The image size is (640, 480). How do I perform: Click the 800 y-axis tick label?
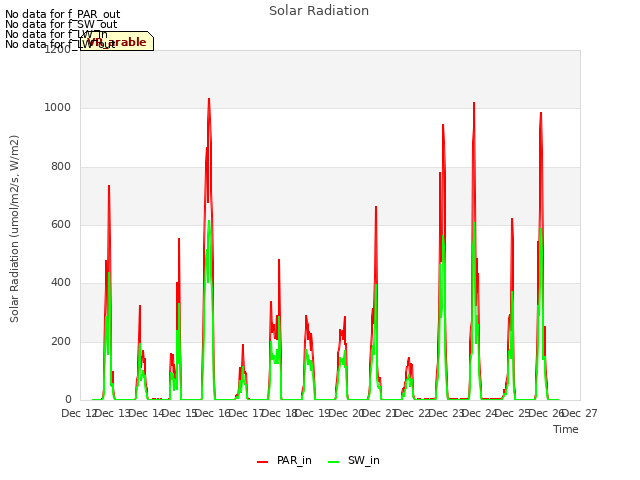pos(61,167)
